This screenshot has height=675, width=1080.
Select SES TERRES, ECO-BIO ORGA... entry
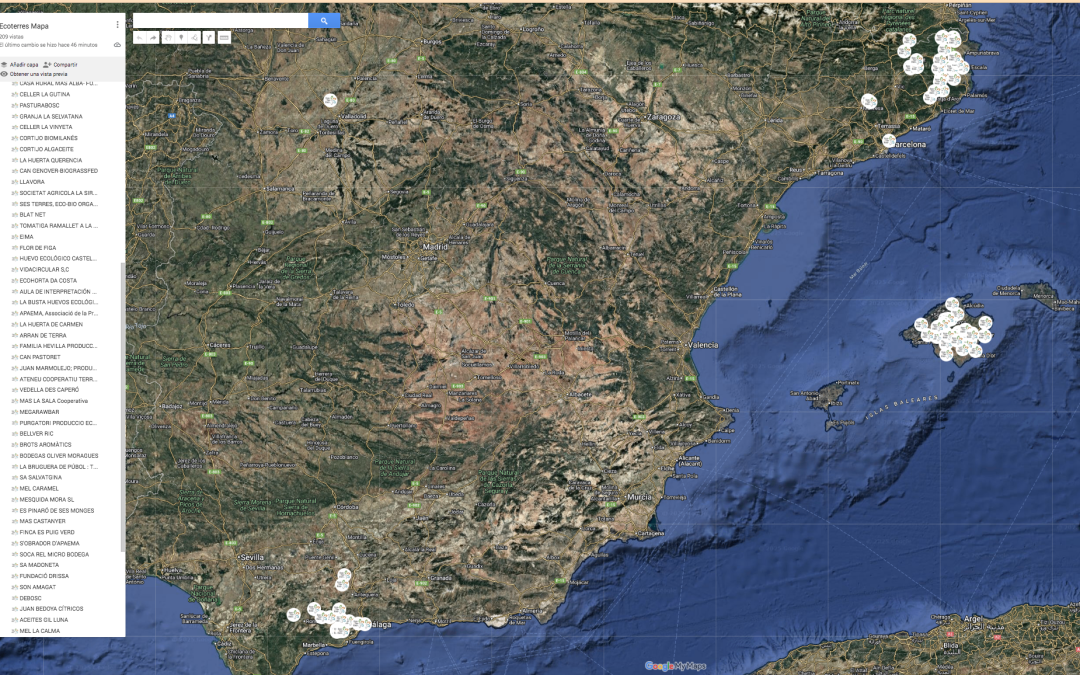(x=59, y=204)
